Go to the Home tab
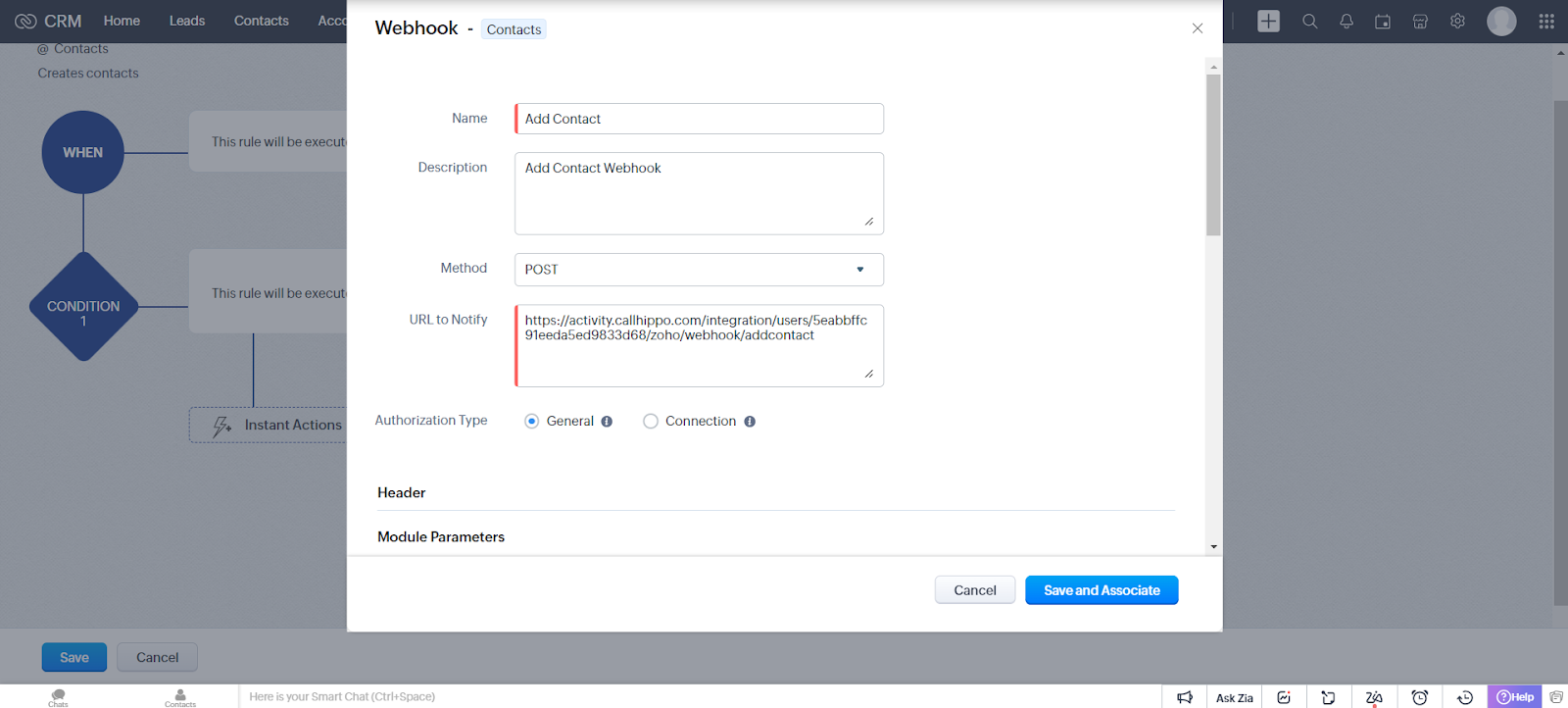 [x=122, y=21]
